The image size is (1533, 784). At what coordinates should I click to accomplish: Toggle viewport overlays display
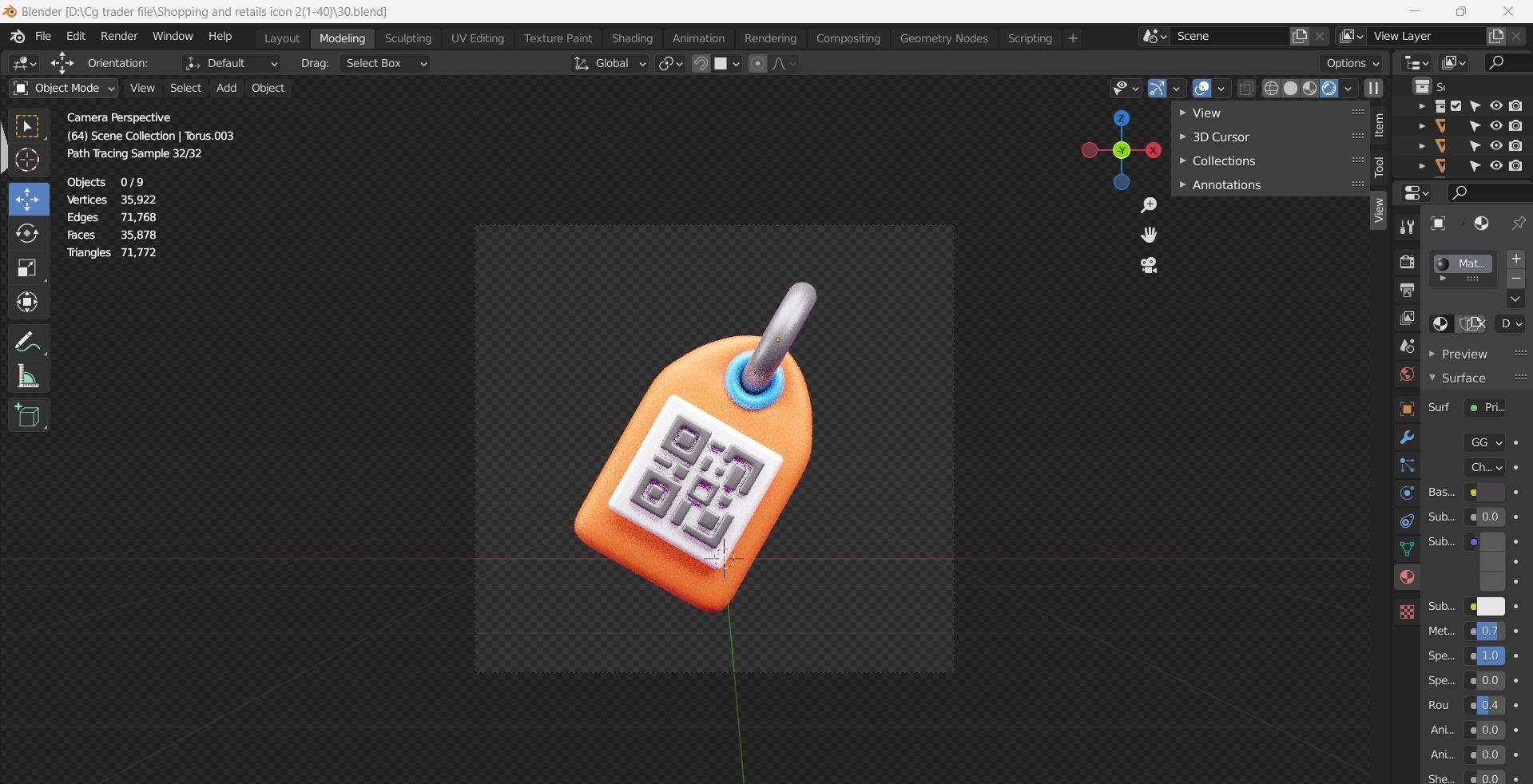1201,89
